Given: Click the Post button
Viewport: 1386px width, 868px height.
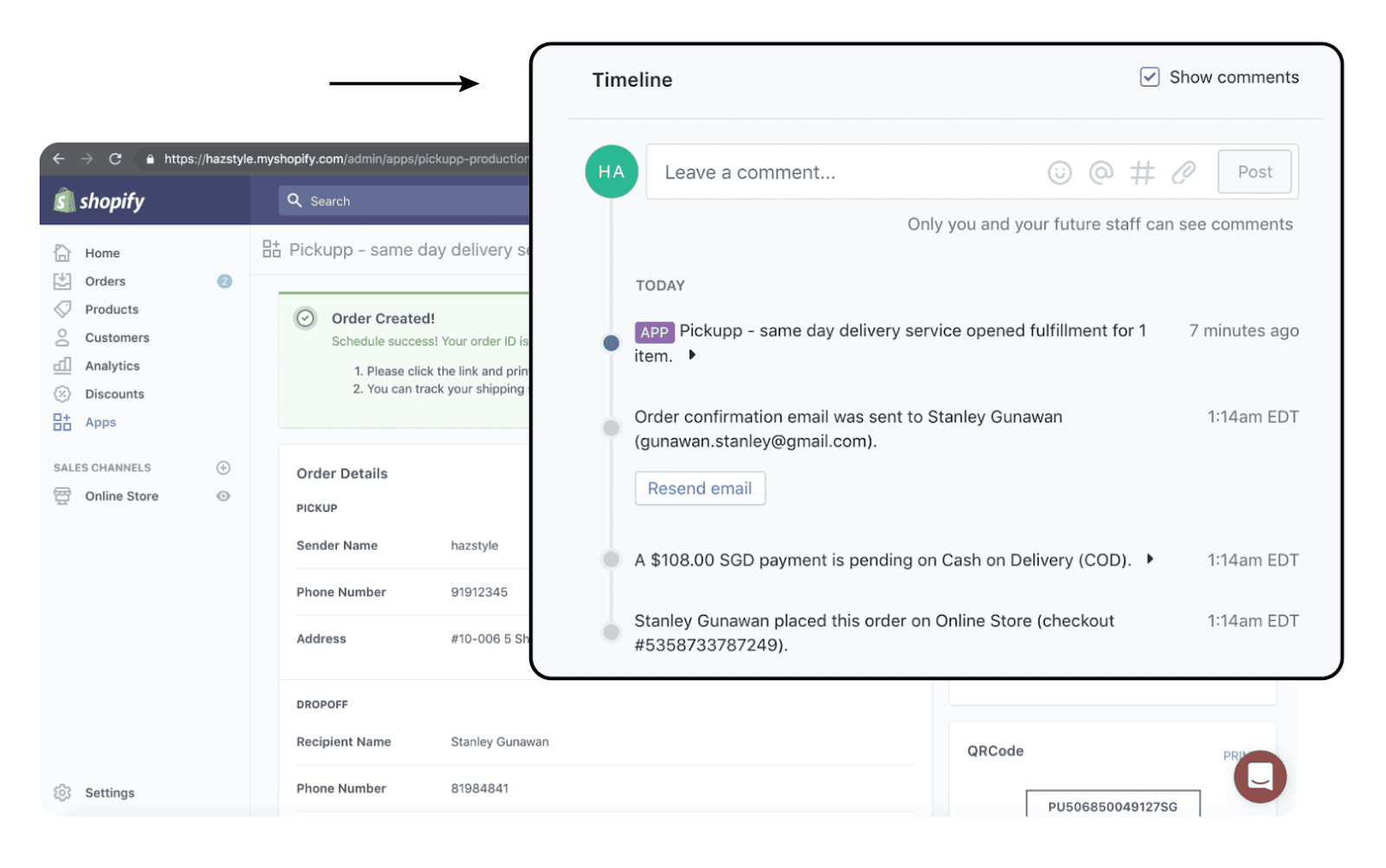Looking at the screenshot, I should 1254,172.
